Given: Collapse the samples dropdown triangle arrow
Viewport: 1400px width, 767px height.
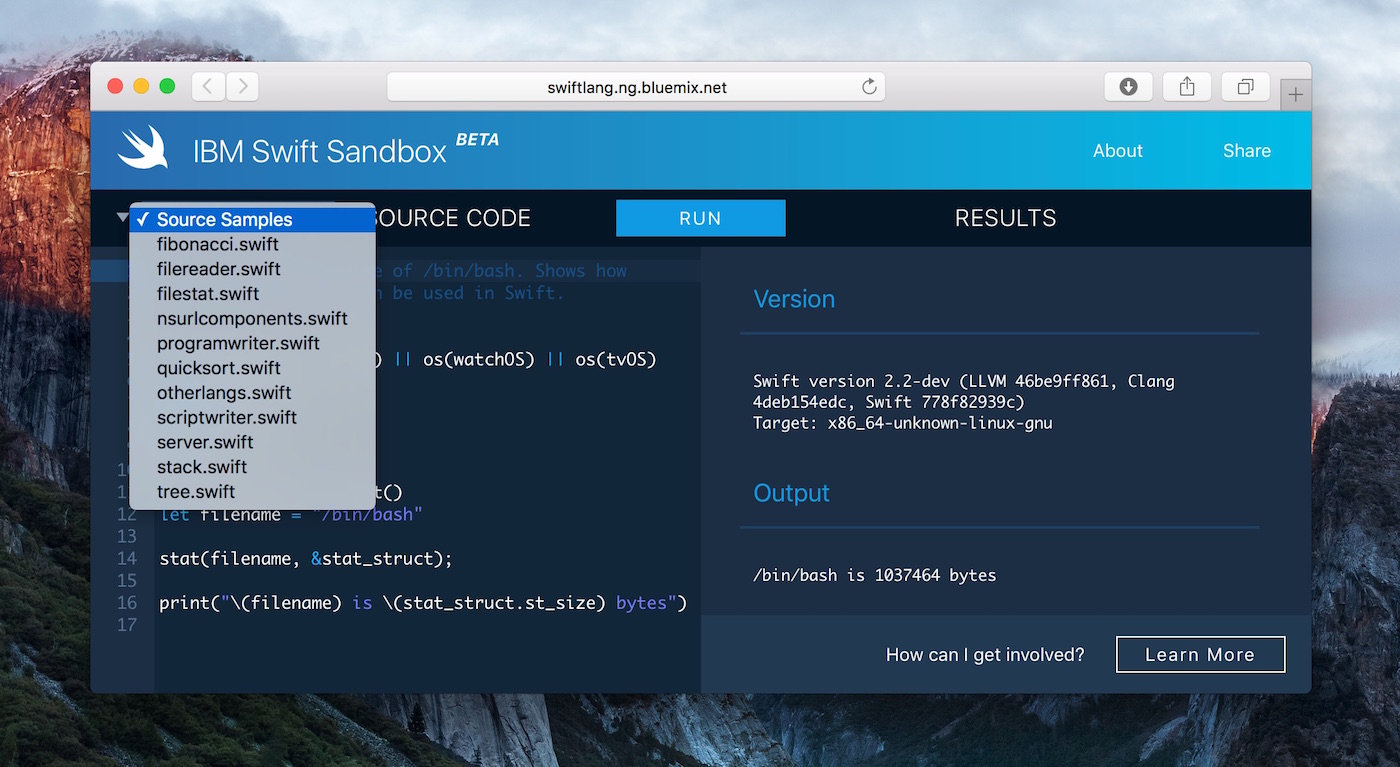Looking at the screenshot, I should (122, 217).
